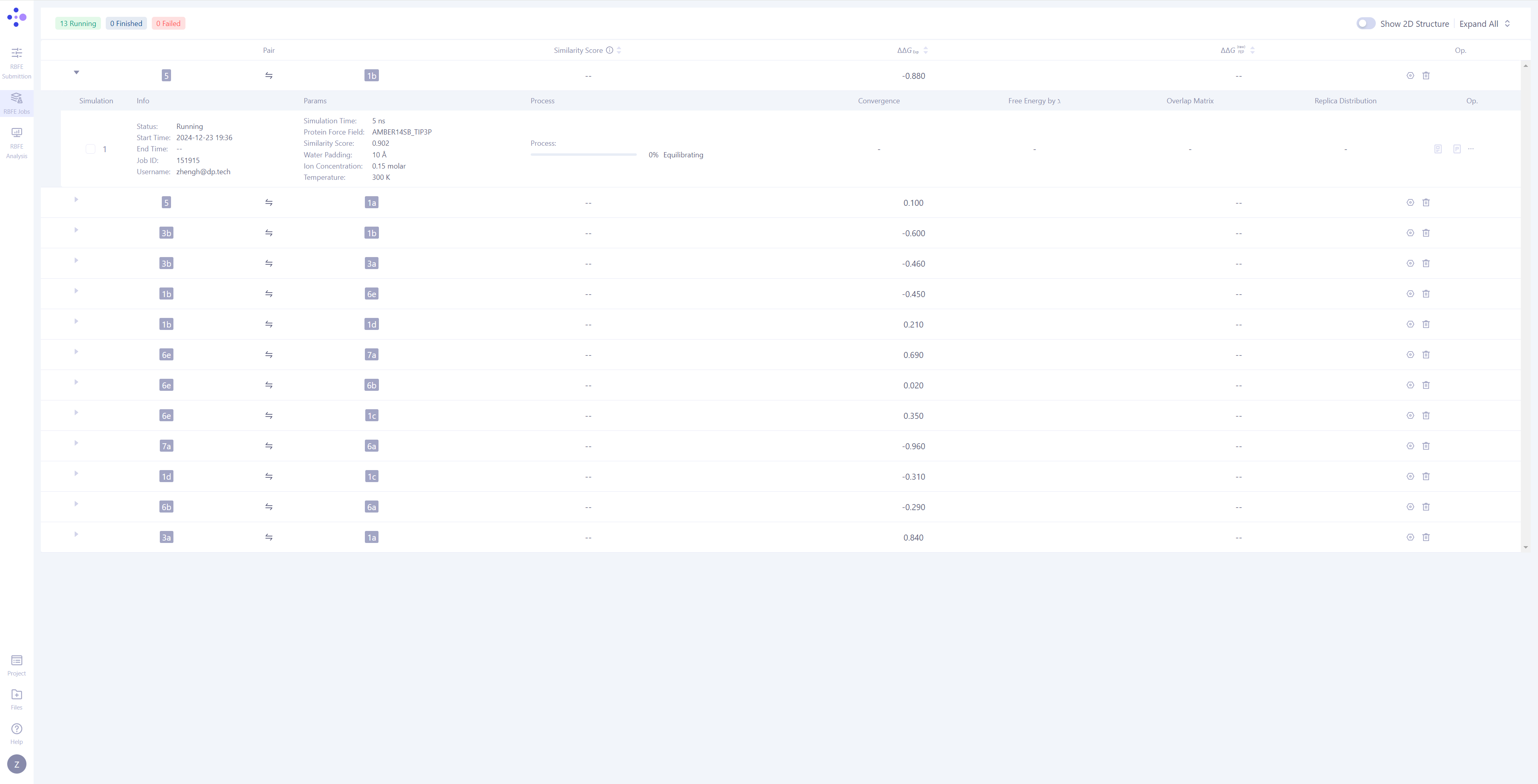Image resolution: width=1538 pixels, height=784 pixels.
Task: Select the RBFE Jobs sidebar icon
Action: tap(16, 102)
